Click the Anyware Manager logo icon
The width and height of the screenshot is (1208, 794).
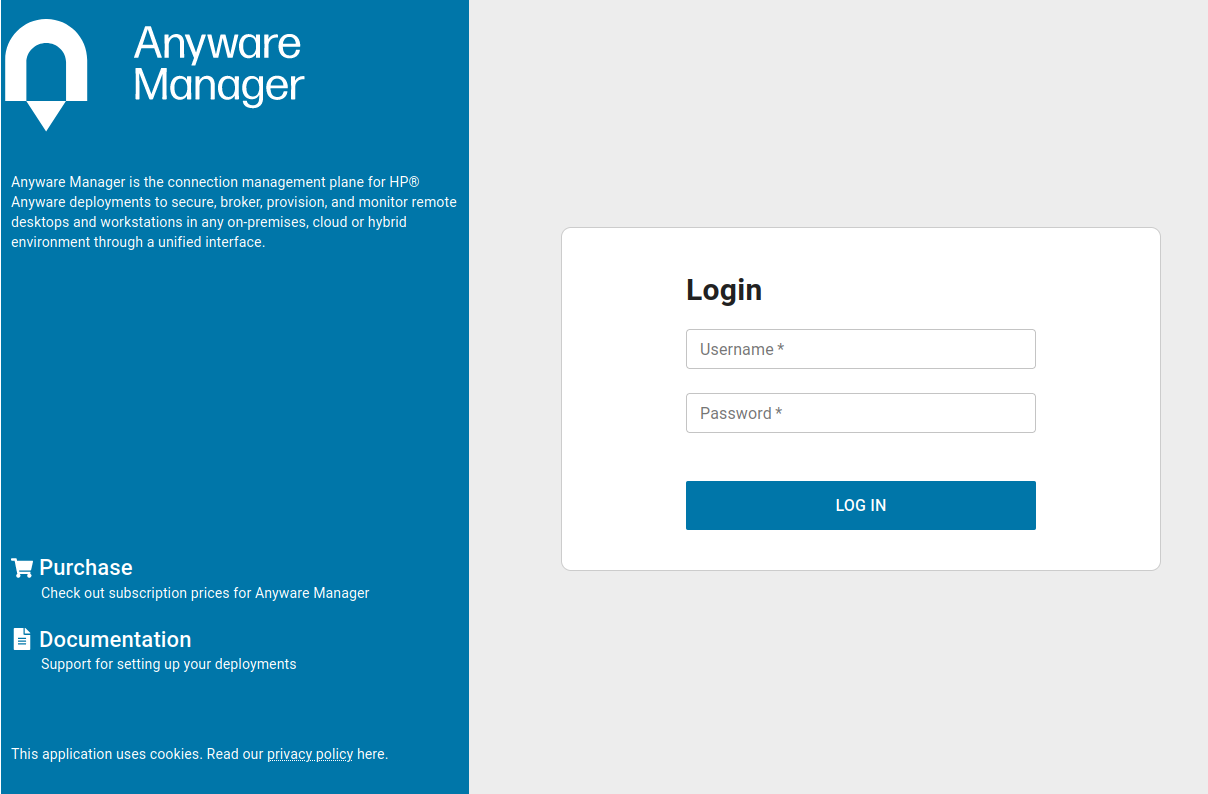(46, 75)
